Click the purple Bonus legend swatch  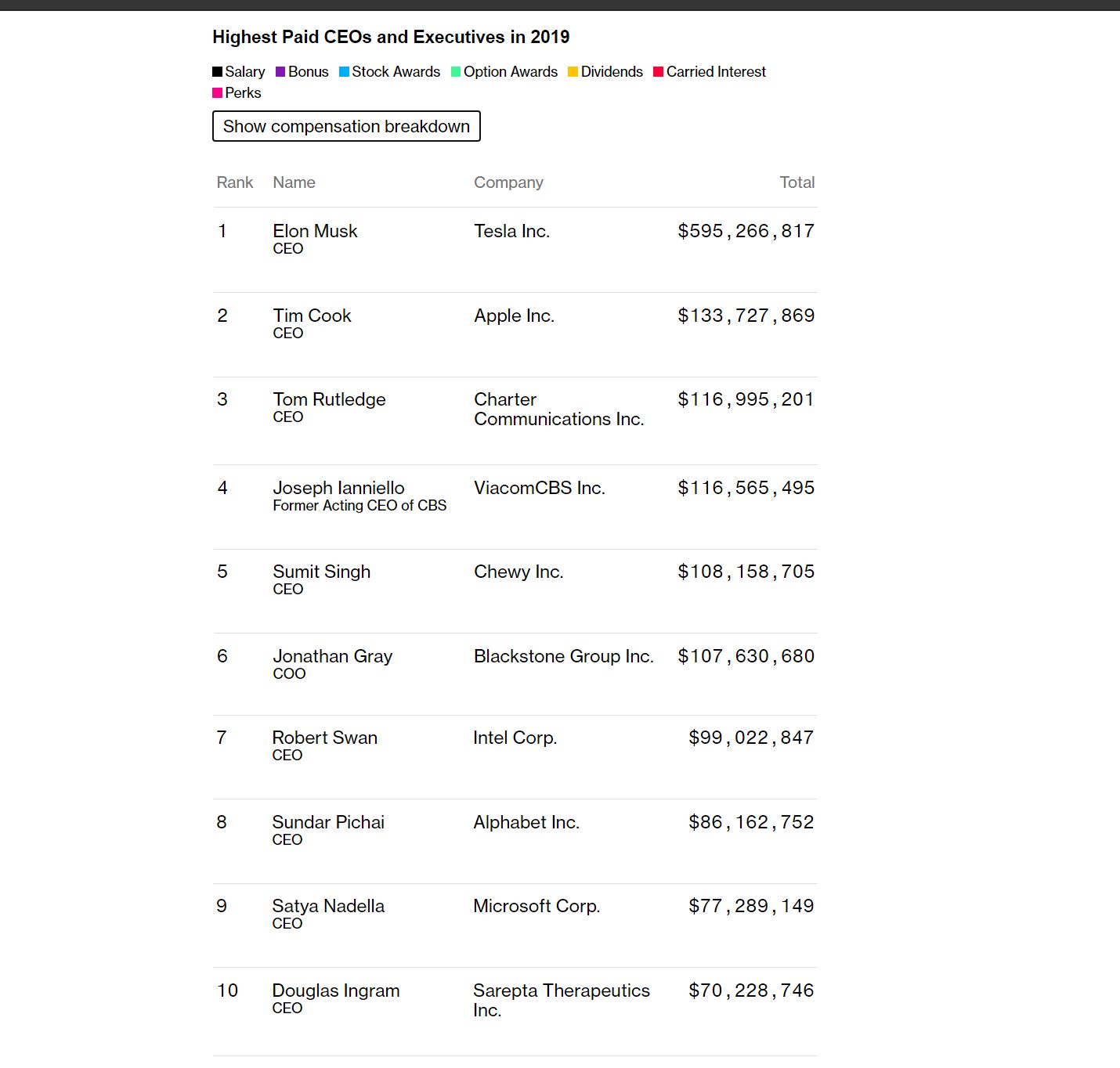tap(280, 72)
